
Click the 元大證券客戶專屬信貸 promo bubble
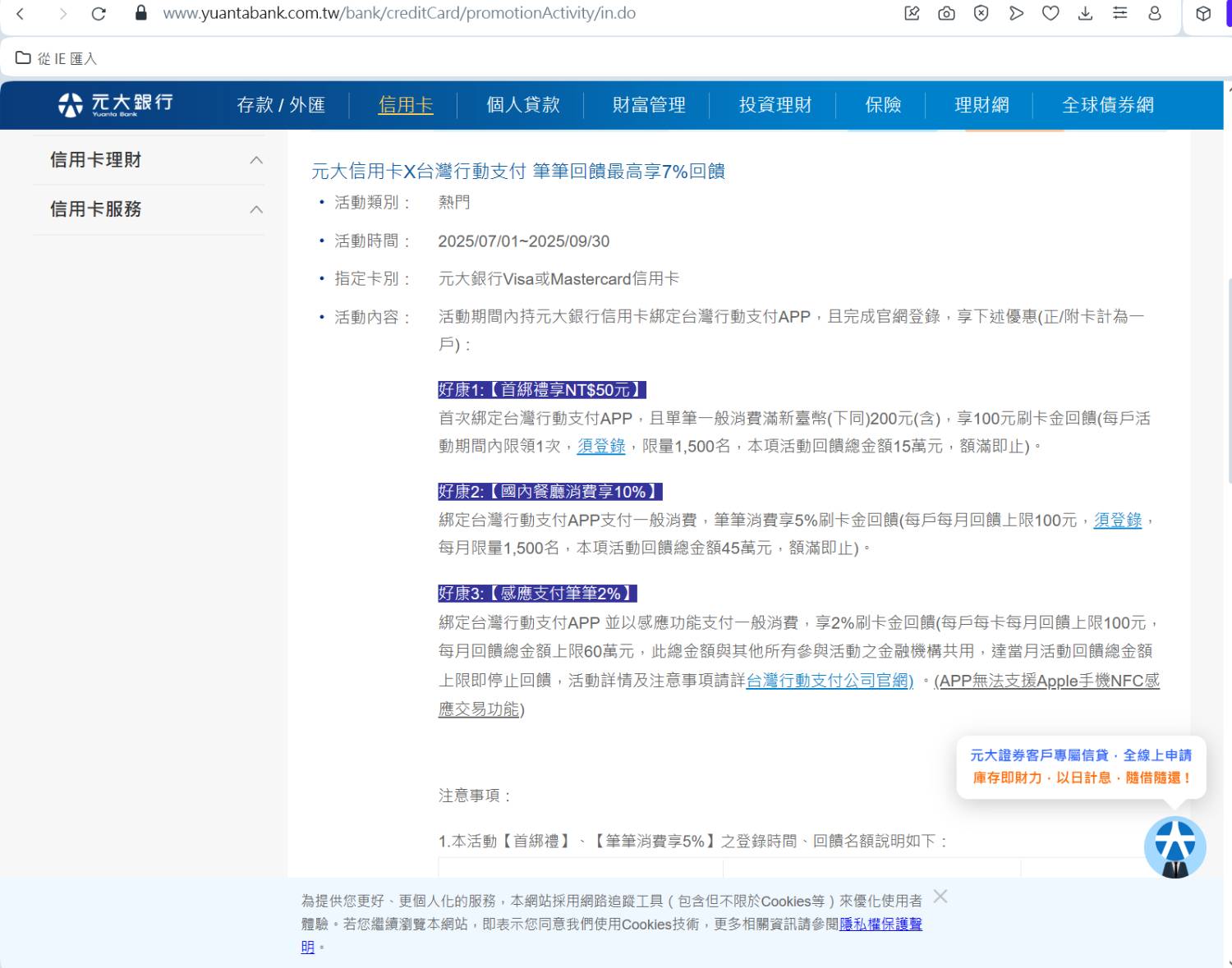pyautogui.click(x=1081, y=767)
